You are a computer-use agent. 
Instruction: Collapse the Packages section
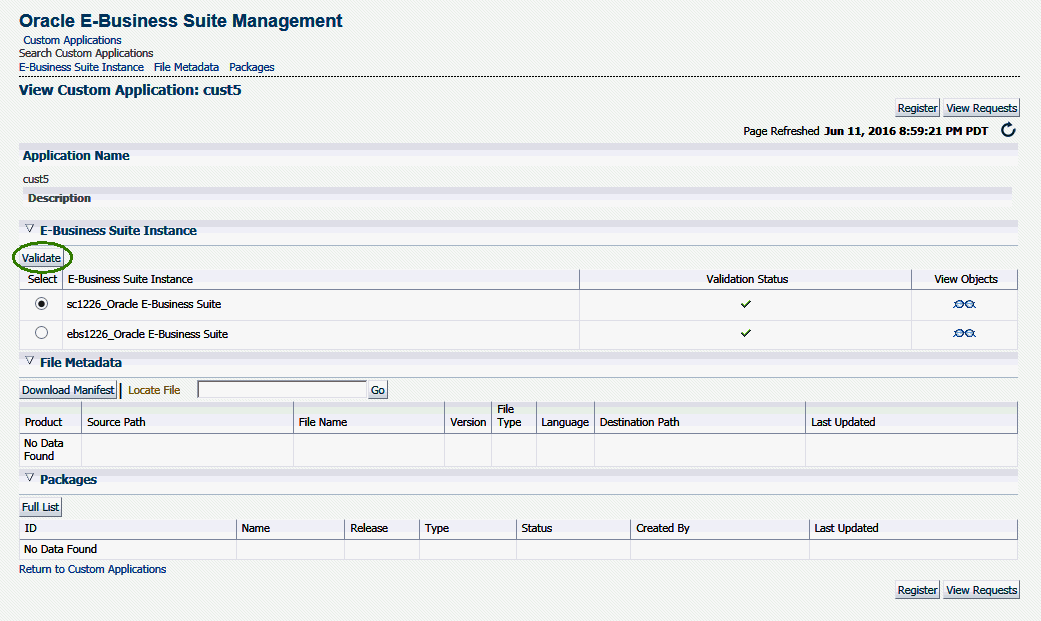29,478
